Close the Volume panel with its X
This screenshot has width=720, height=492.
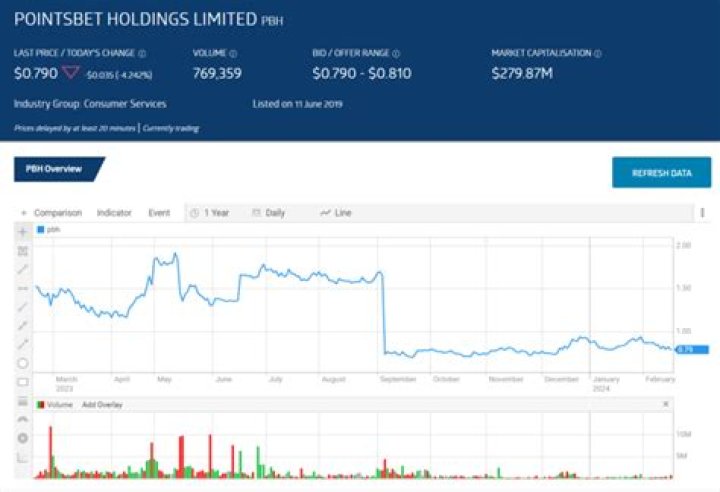pyautogui.click(x=665, y=404)
